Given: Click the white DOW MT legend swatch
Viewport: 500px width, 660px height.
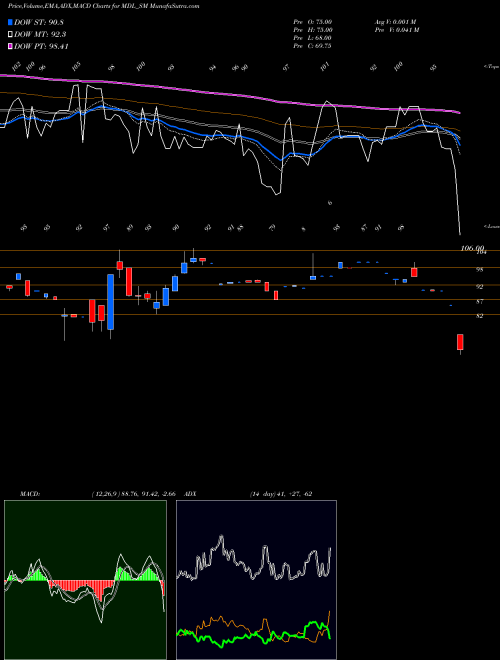Looking at the screenshot, I should 10,35.
